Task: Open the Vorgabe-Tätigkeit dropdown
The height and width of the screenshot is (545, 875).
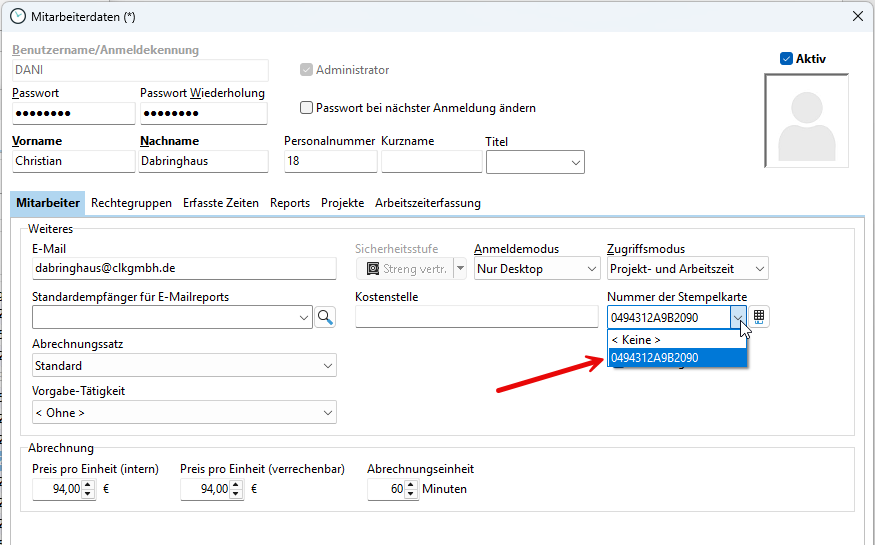Action: (x=327, y=413)
